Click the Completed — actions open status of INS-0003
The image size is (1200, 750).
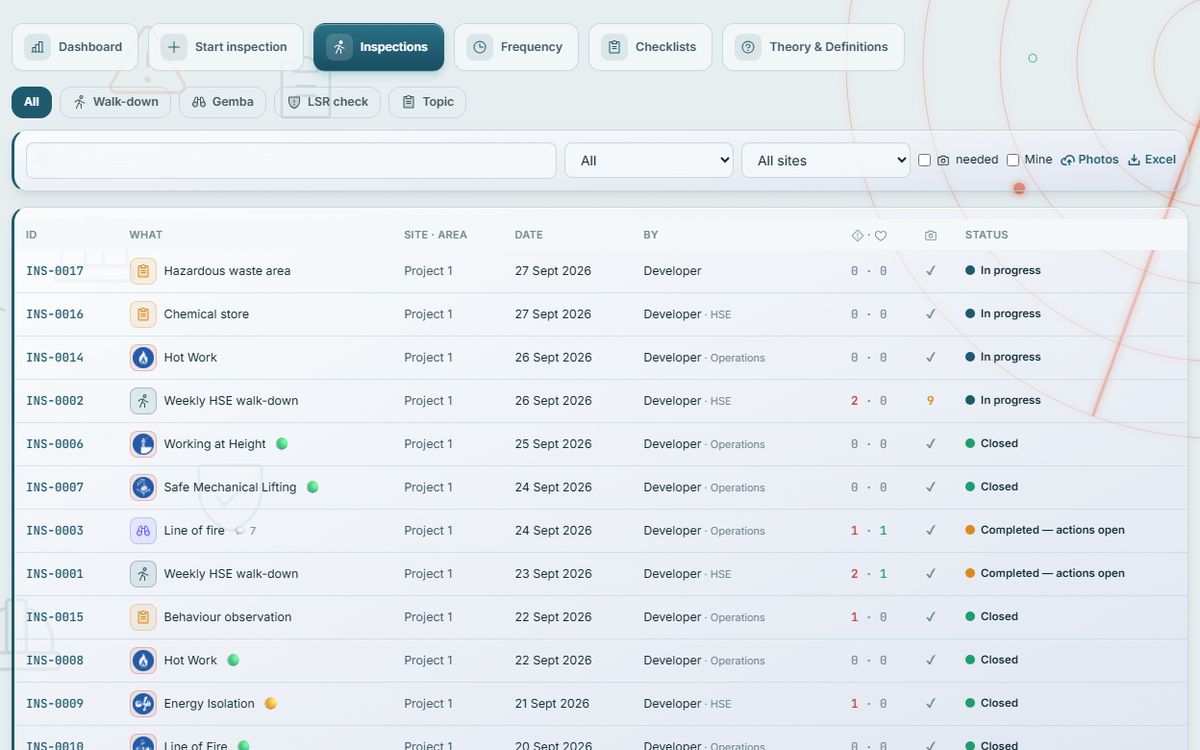tap(1045, 530)
